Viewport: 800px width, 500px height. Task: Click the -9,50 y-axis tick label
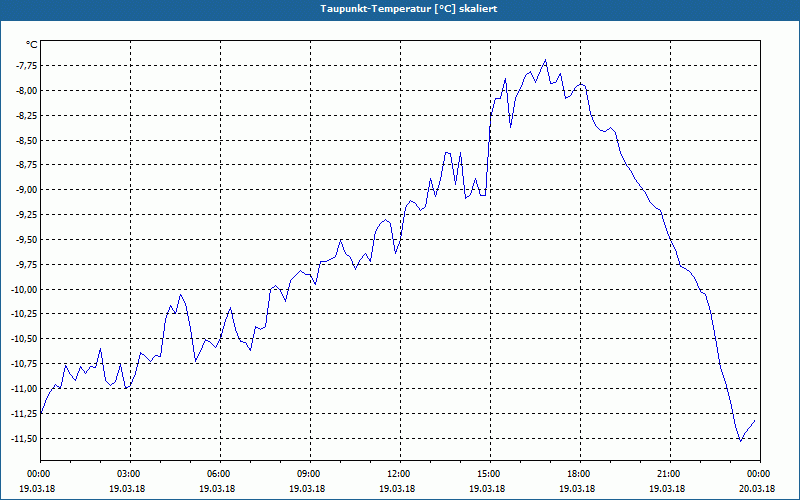(x=24, y=240)
